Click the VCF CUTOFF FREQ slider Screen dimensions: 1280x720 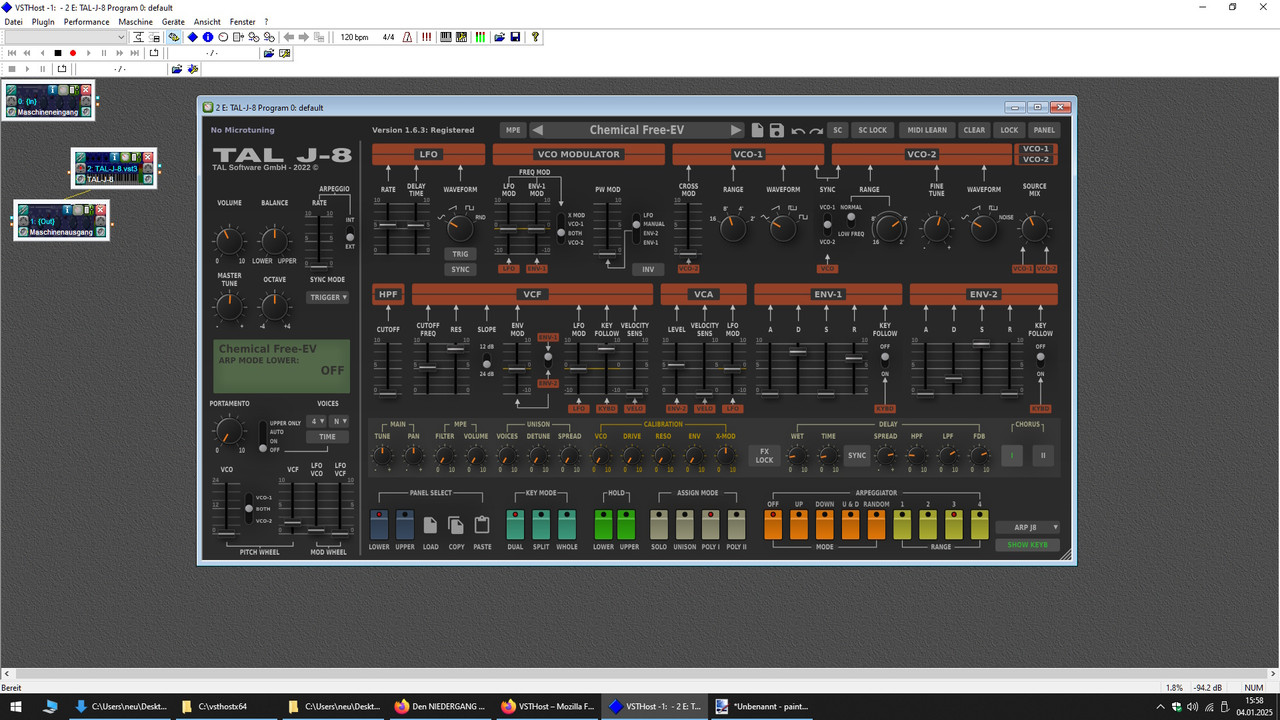(428, 368)
